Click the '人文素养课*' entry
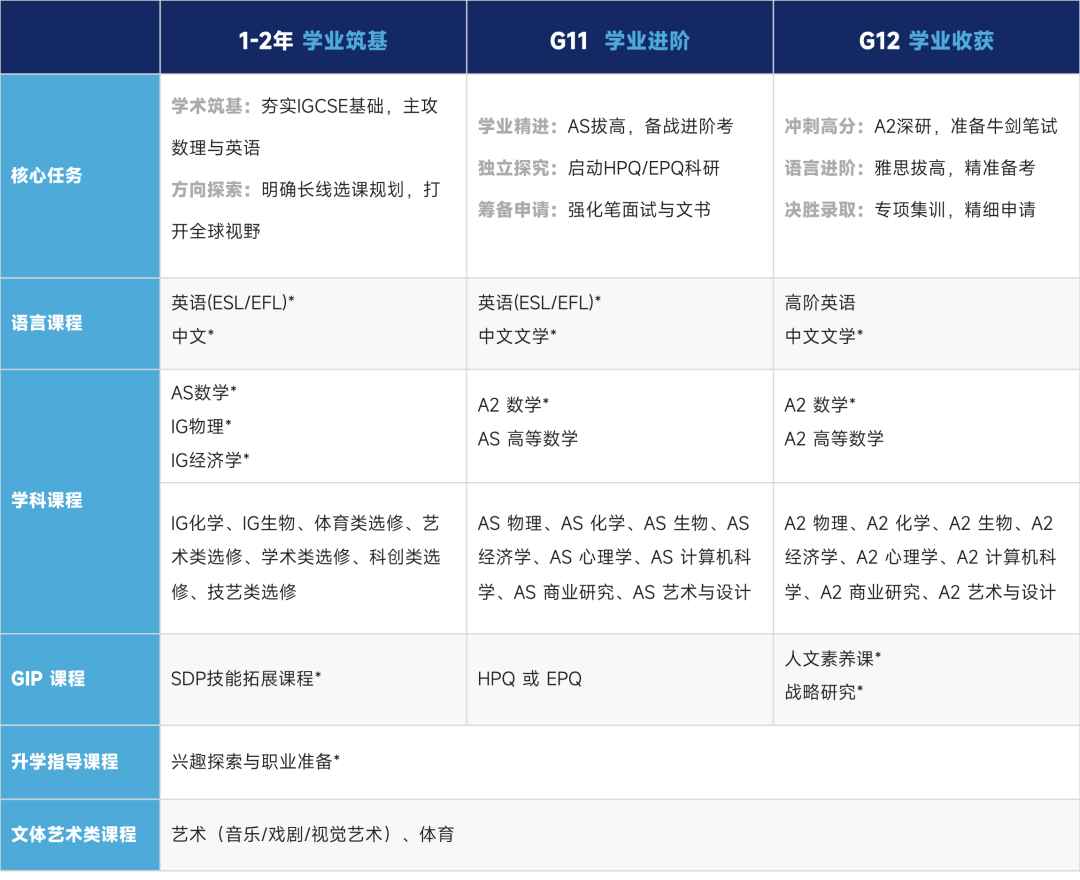This screenshot has height=880, width=1080. [832, 659]
